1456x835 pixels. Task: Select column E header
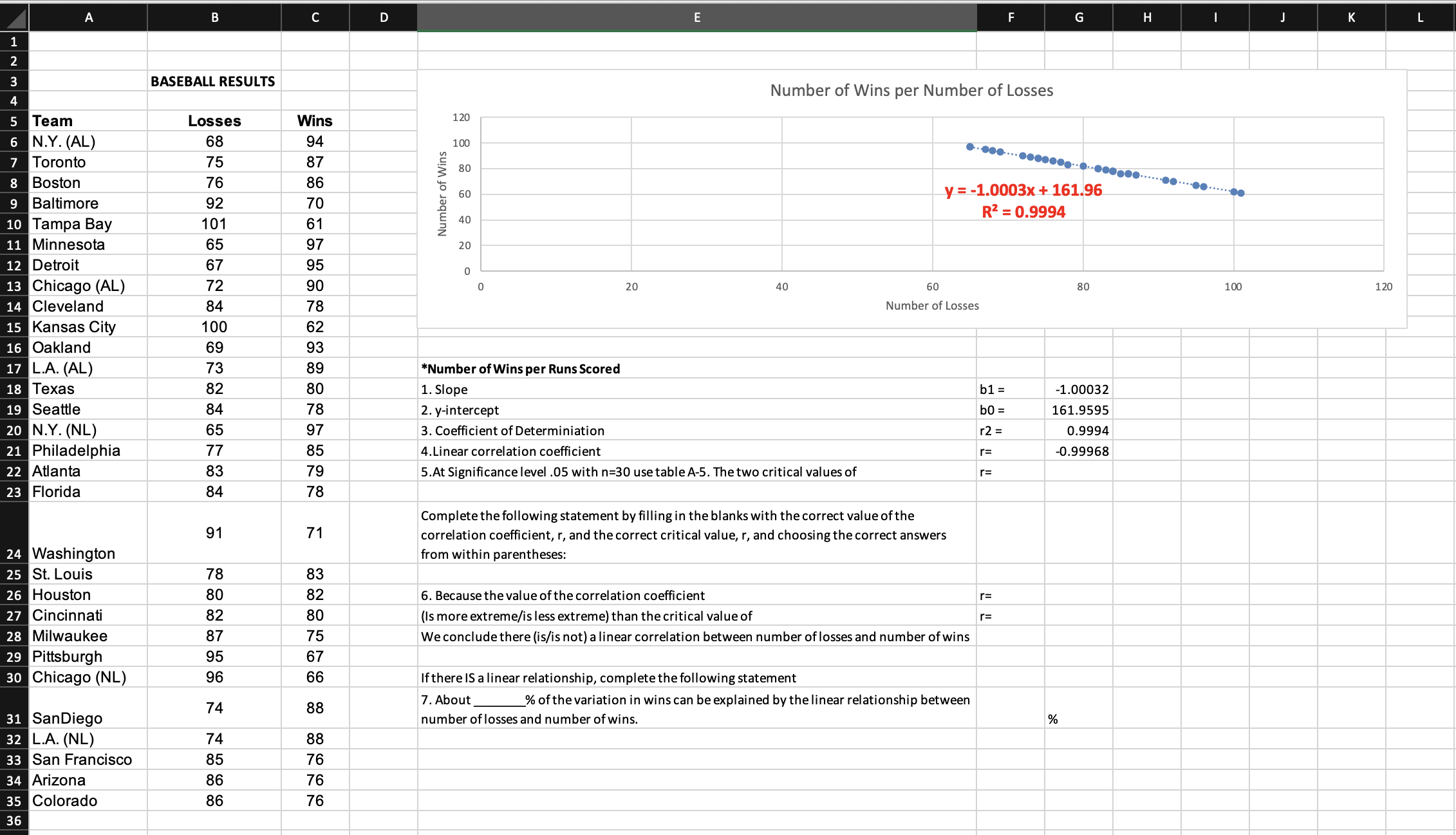(696, 17)
